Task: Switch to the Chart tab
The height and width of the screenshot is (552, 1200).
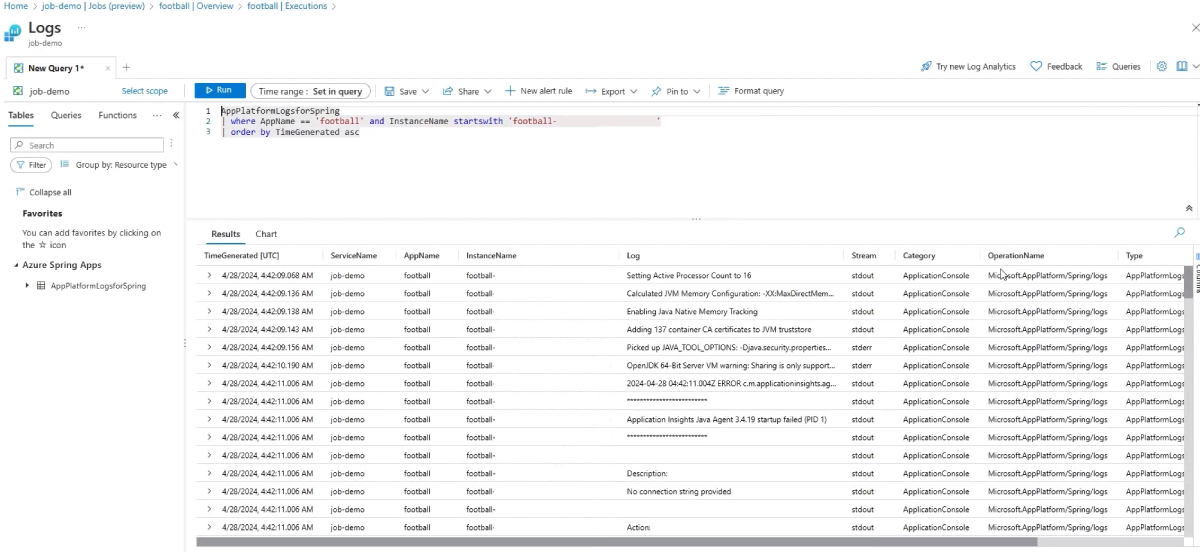Action: point(266,234)
